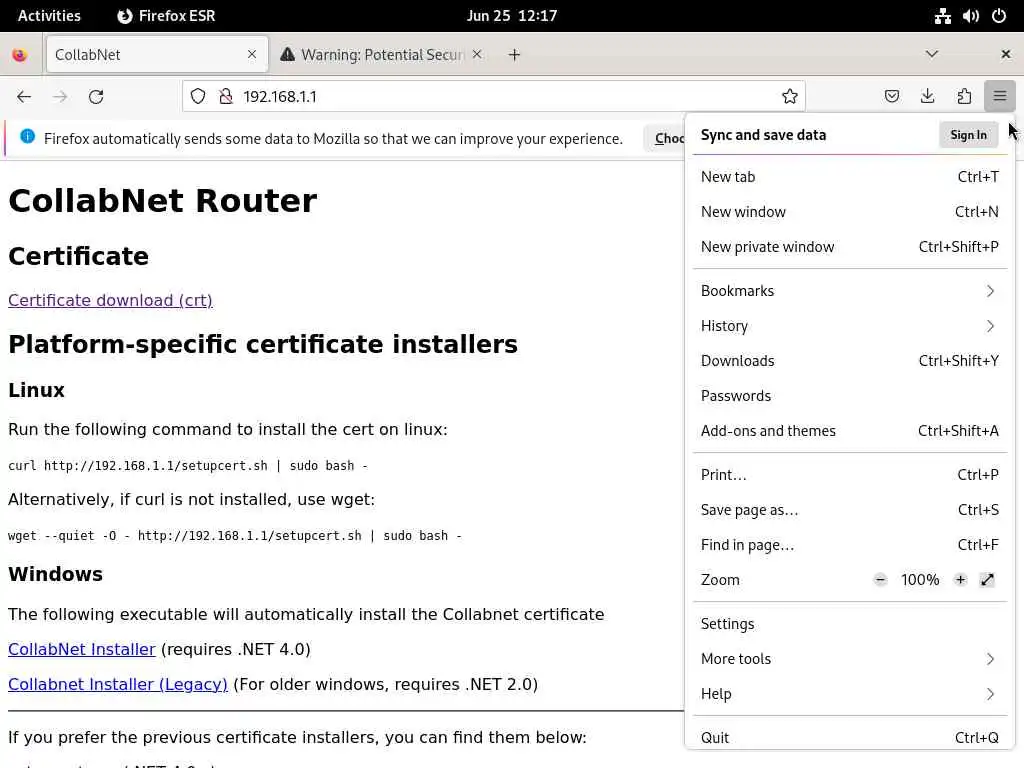Open the Activities overview
This screenshot has height=768, width=1024.
[49, 16]
